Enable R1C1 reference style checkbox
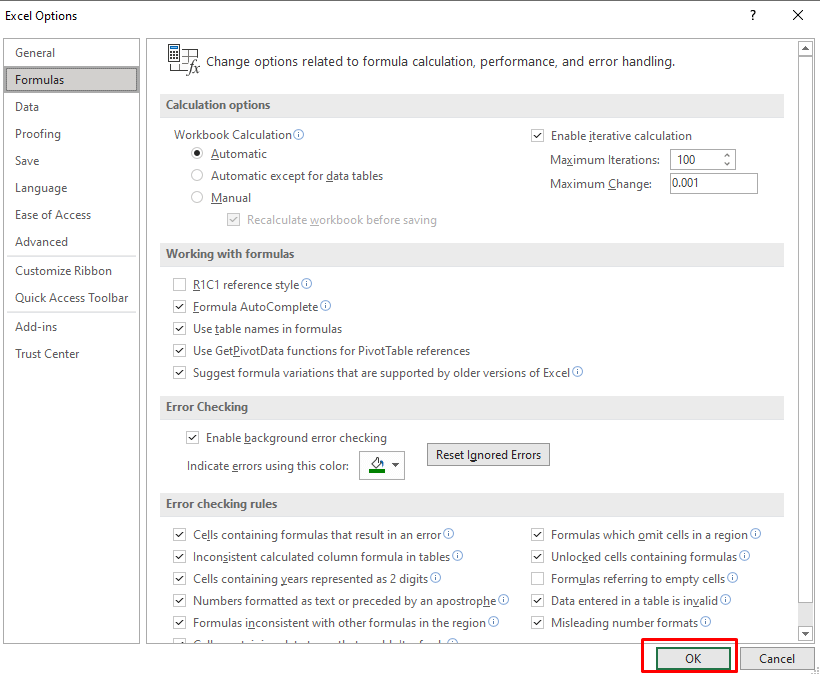820x674 pixels. pyautogui.click(x=180, y=285)
